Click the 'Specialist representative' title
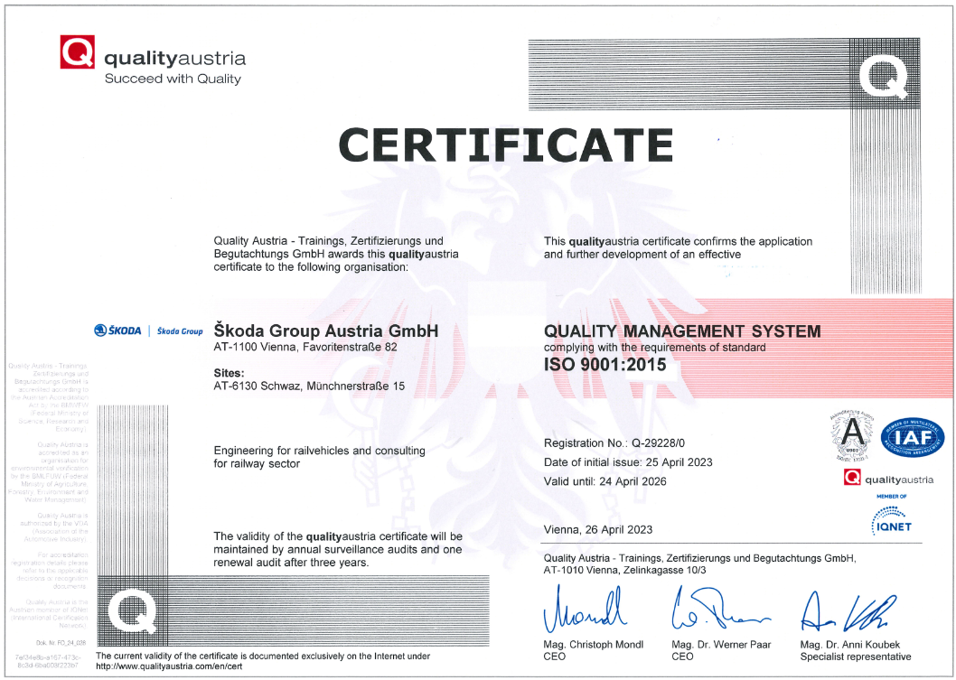 tap(855, 657)
